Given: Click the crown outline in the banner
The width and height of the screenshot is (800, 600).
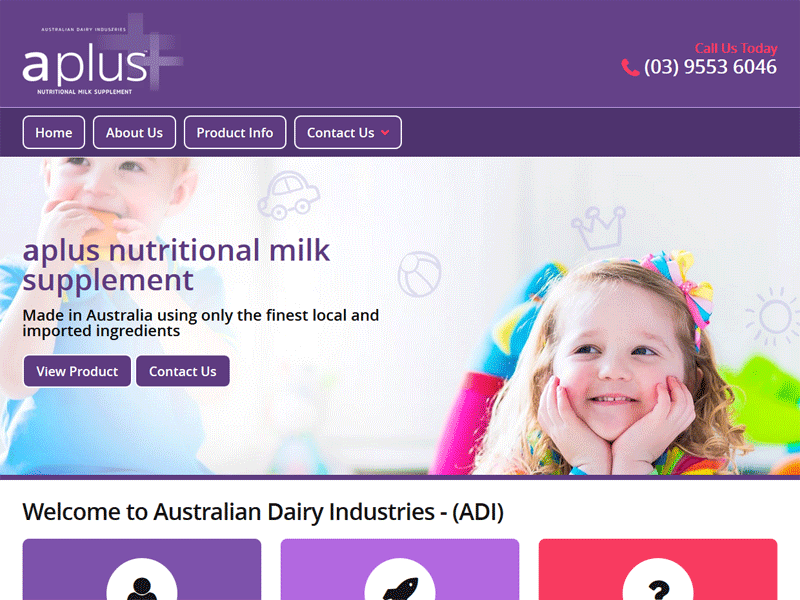Looking at the screenshot, I should (x=599, y=228).
